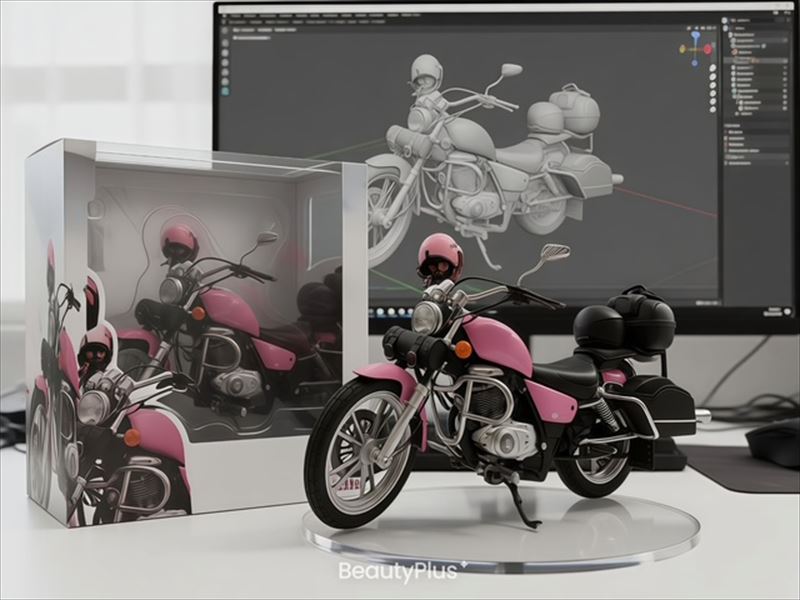Select the top tool in the left toolbar

pyautogui.click(x=224, y=44)
